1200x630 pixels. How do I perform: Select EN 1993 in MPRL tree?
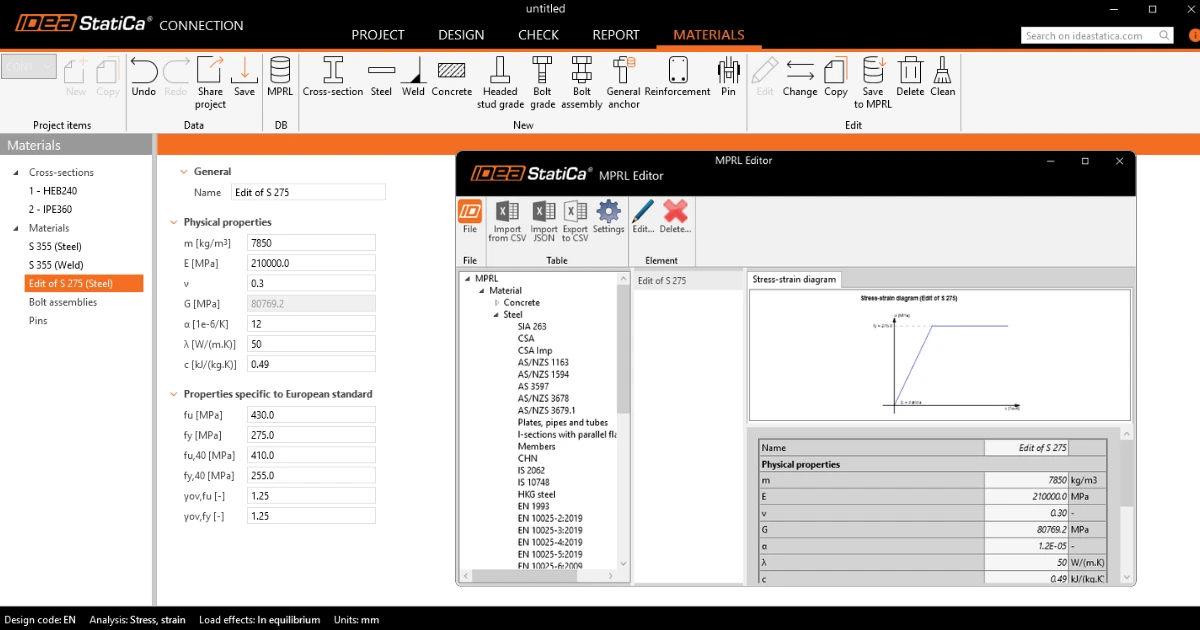click(534, 507)
